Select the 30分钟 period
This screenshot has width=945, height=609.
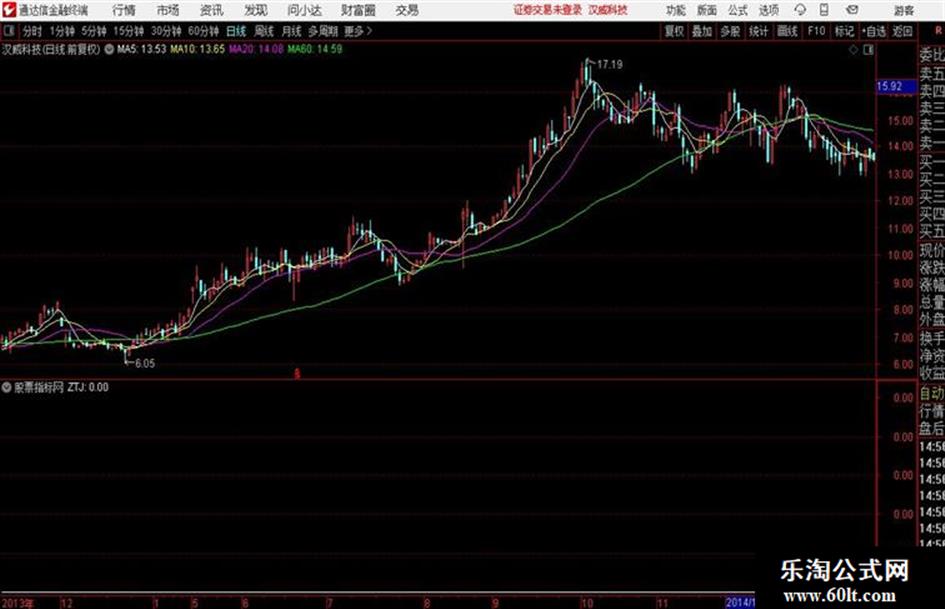166,31
